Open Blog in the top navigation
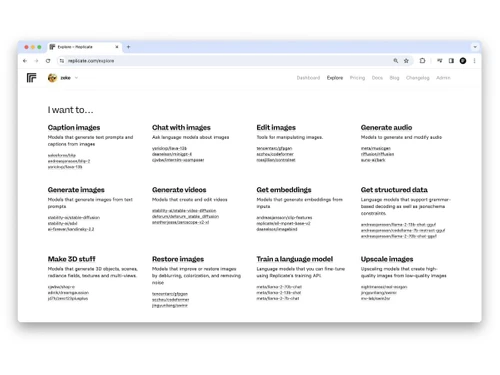The image size is (500, 375). [394, 78]
